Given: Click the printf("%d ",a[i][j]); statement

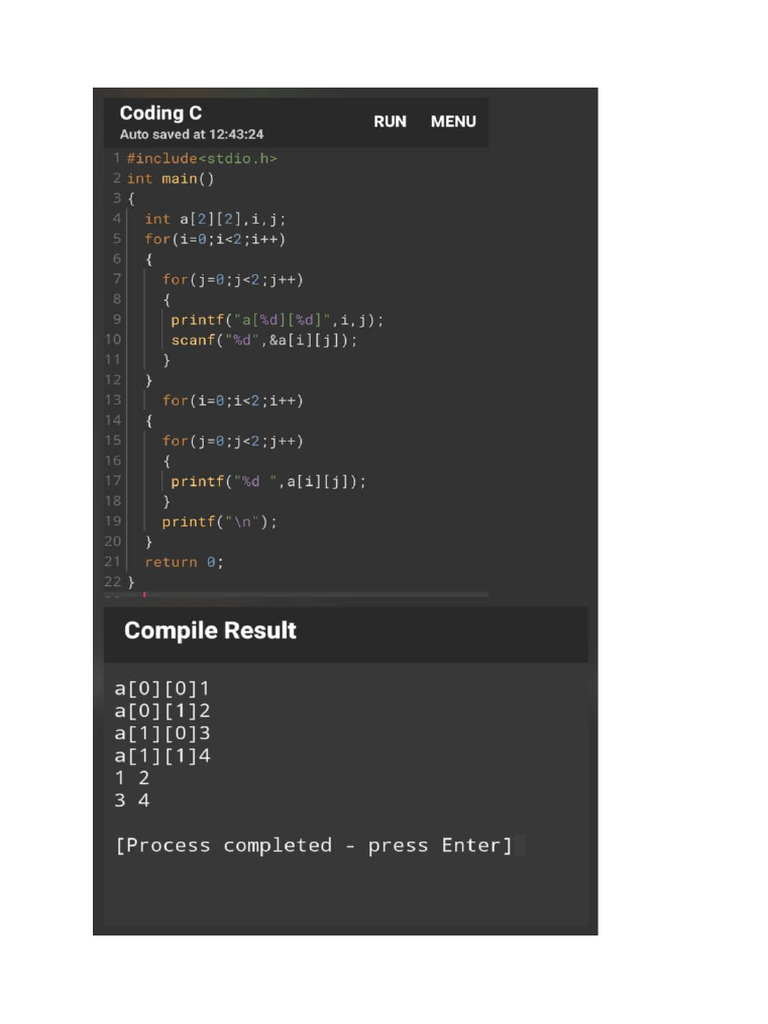Looking at the screenshot, I should [x=268, y=481].
